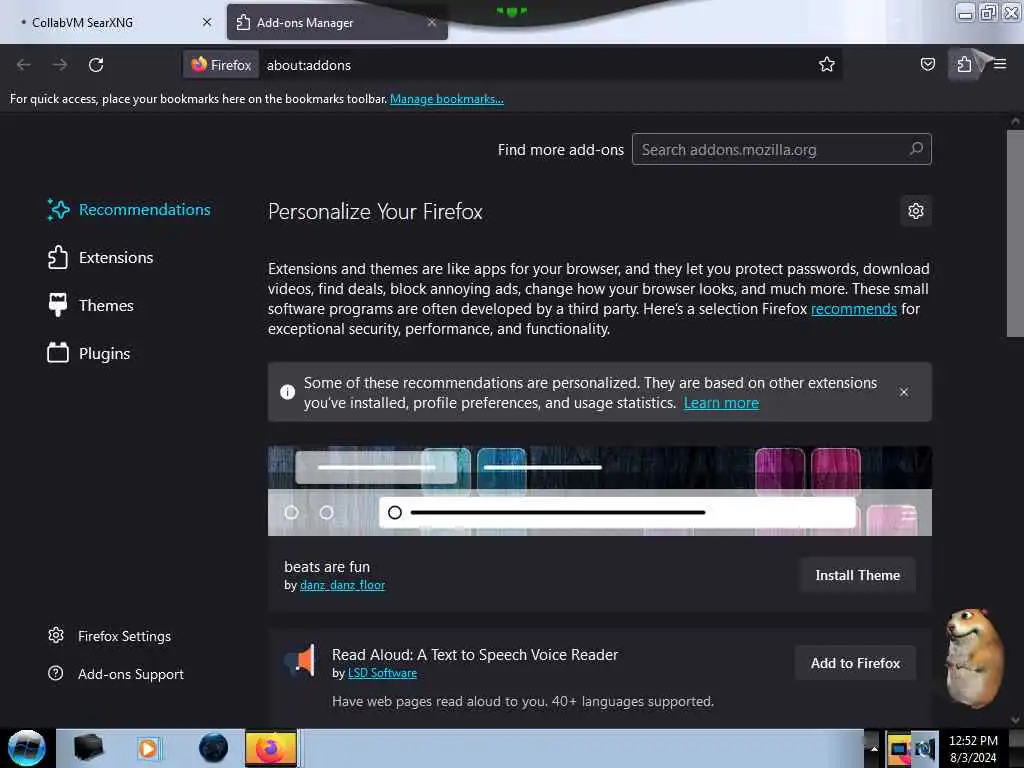Open the Pocket save icon
This screenshot has height=768, width=1024.
tap(927, 64)
